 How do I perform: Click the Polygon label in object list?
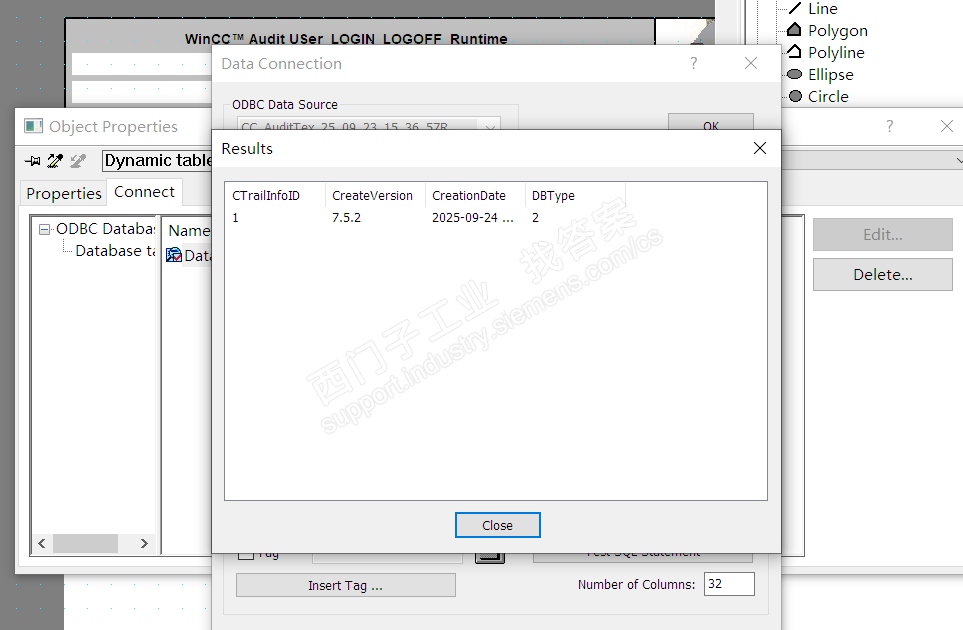pos(838,30)
